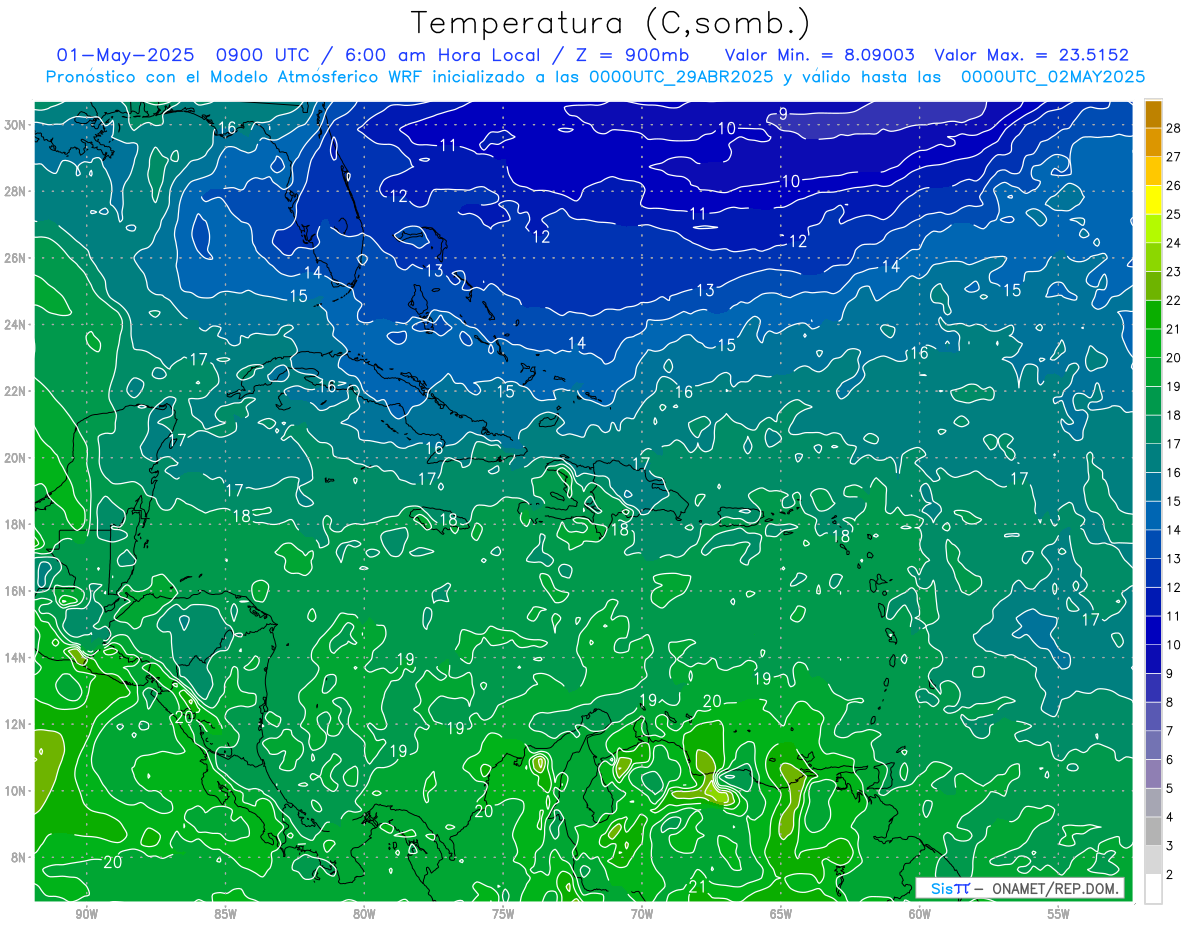Viewport: 1200px width, 927px height.
Task: Click the "28N" latitude axis label
Action: (17, 191)
